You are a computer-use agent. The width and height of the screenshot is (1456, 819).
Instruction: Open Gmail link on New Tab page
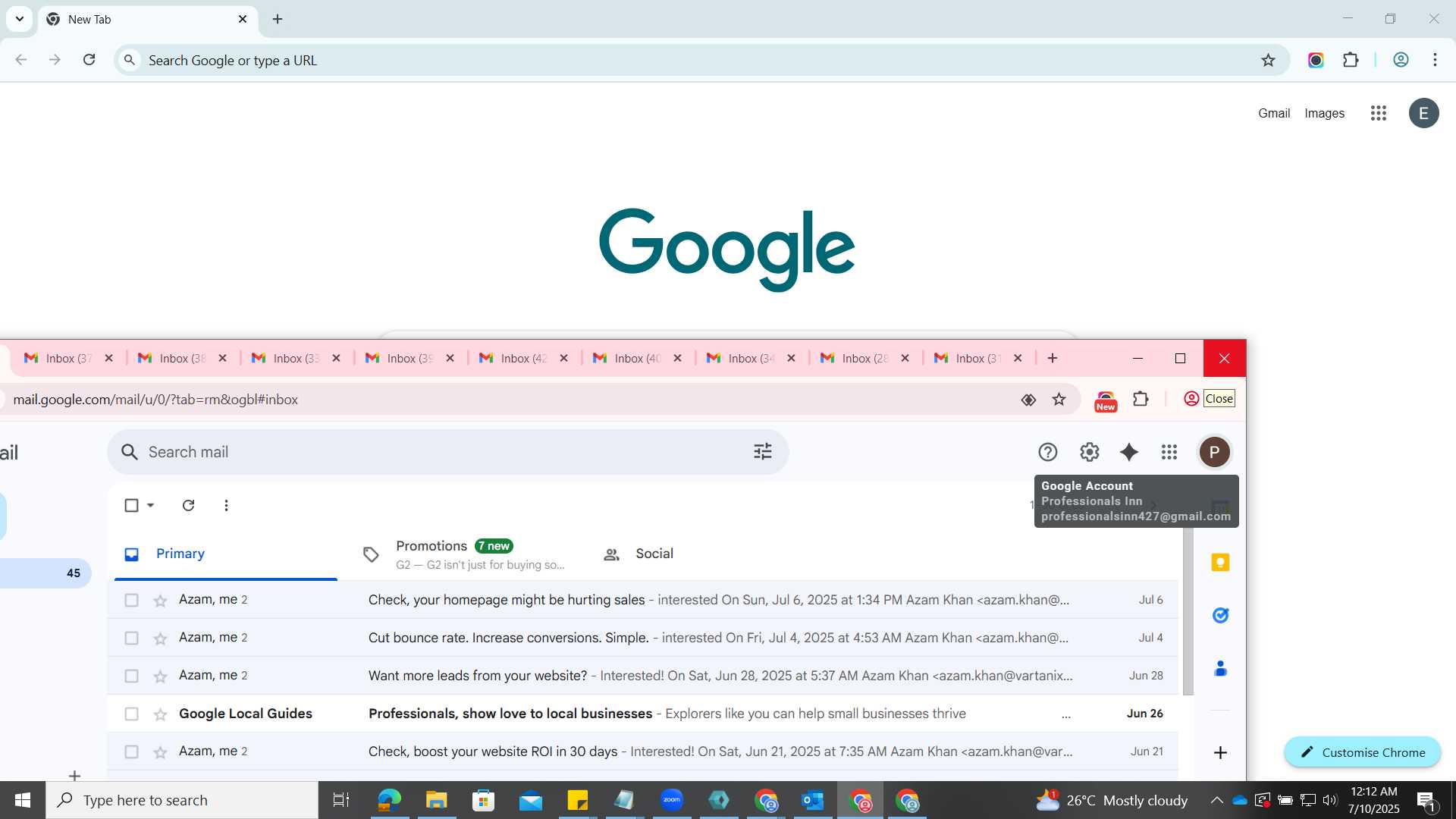[x=1273, y=113]
